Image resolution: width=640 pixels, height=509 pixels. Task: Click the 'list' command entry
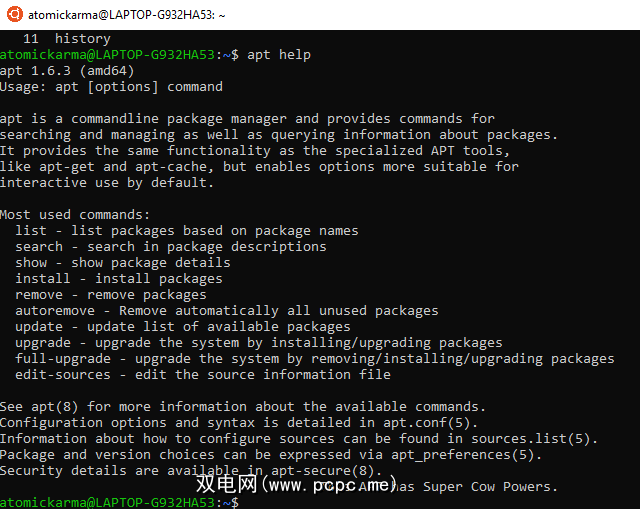[31, 231]
